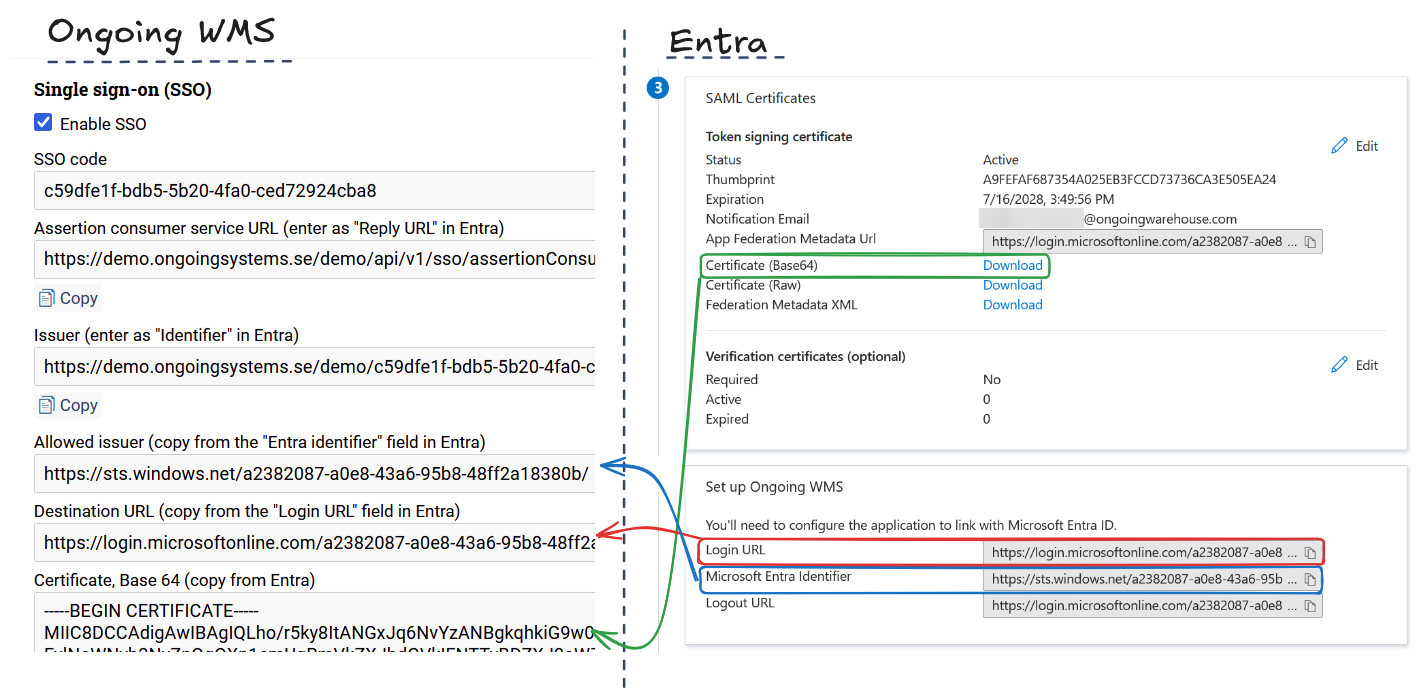Click the Login URL field in Entra
The width and height of the screenshot is (1426, 696).
tap(1152, 552)
